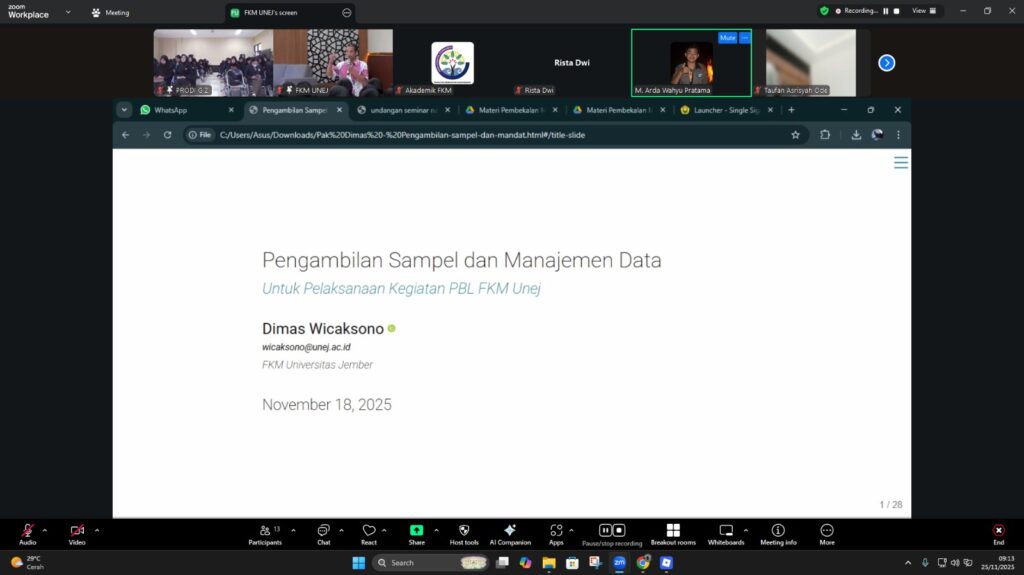The width and height of the screenshot is (1024, 575).
Task: Show Meeting info
Action: pyautogui.click(x=778, y=532)
